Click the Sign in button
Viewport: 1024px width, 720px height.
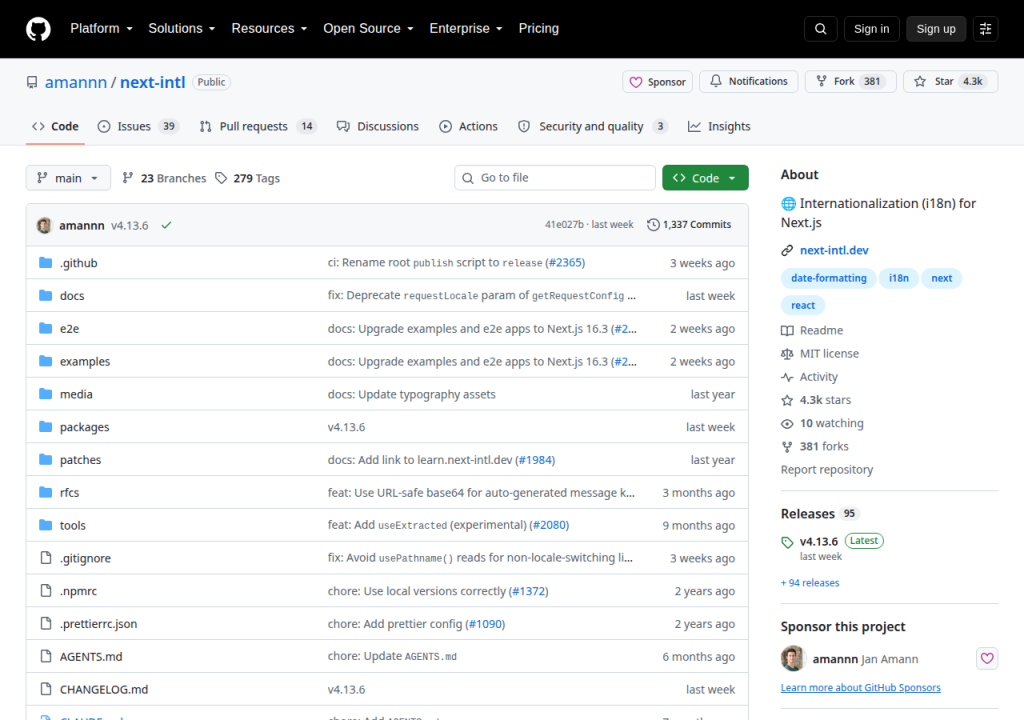(871, 29)
